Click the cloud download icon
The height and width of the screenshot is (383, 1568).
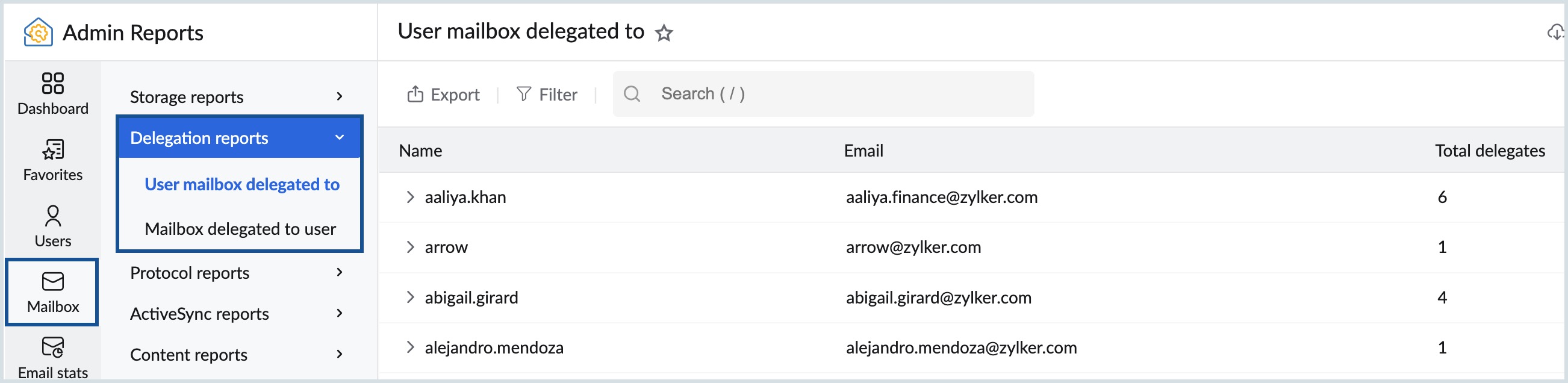(x=1555, y=33)
